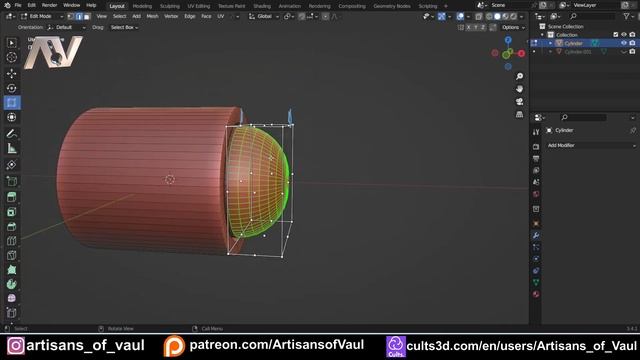Viewport: 640px width, 360px height.
Task: Open the Global transform orientation dropdown
Action: pyautogui.click(x=264, y=17)
